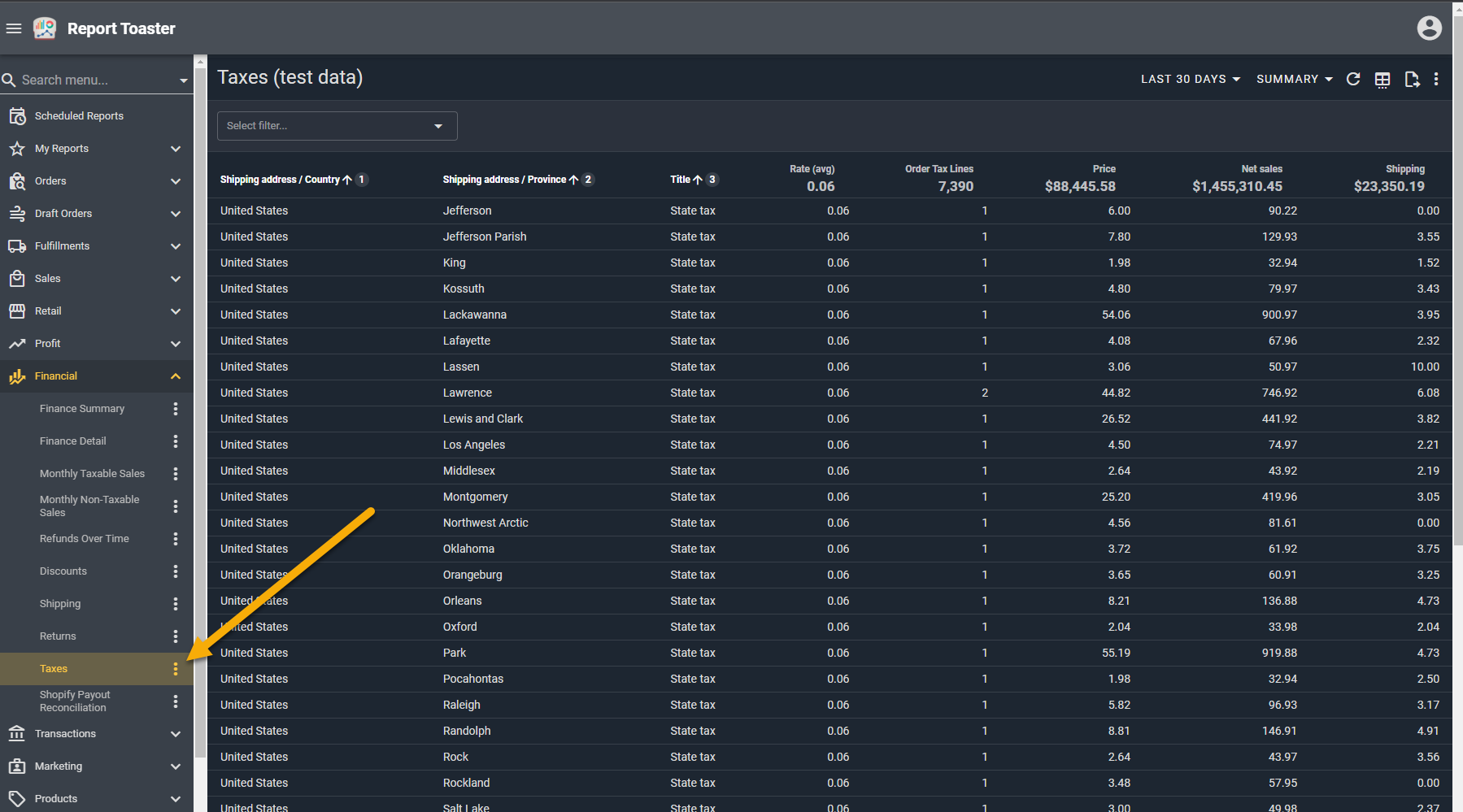Image resolution: width=1463 pixels, height=812 pixels.
Task: Open options dots next to Taxes item
Action: [176, 669]
